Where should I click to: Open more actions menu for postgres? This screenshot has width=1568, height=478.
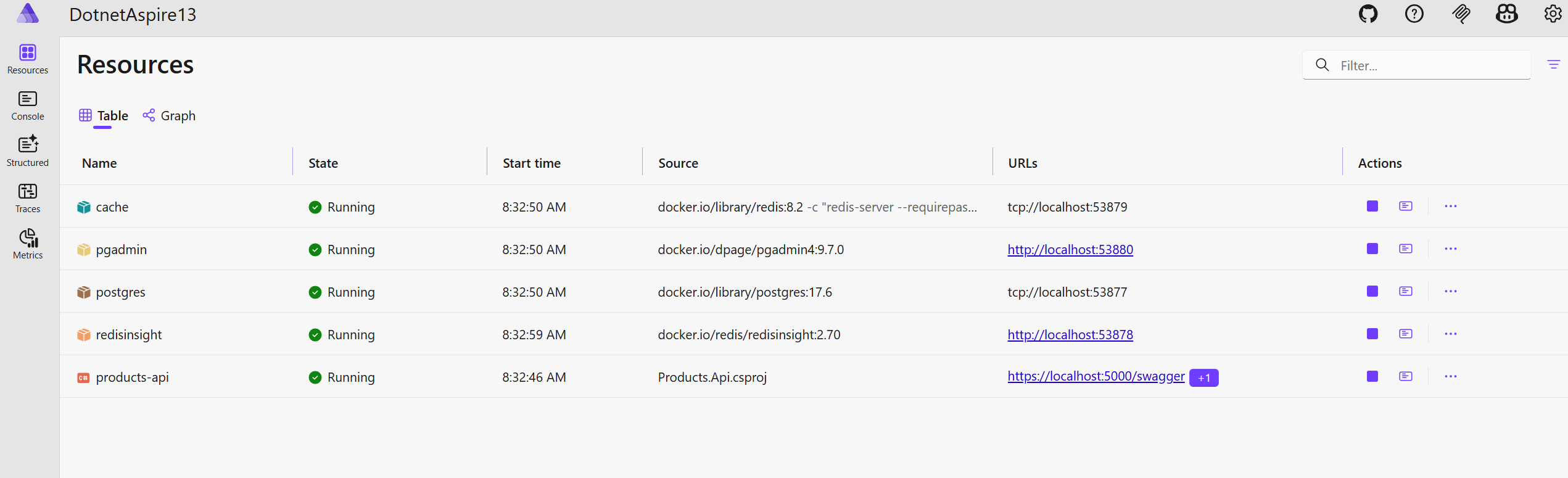point(1450,291)
